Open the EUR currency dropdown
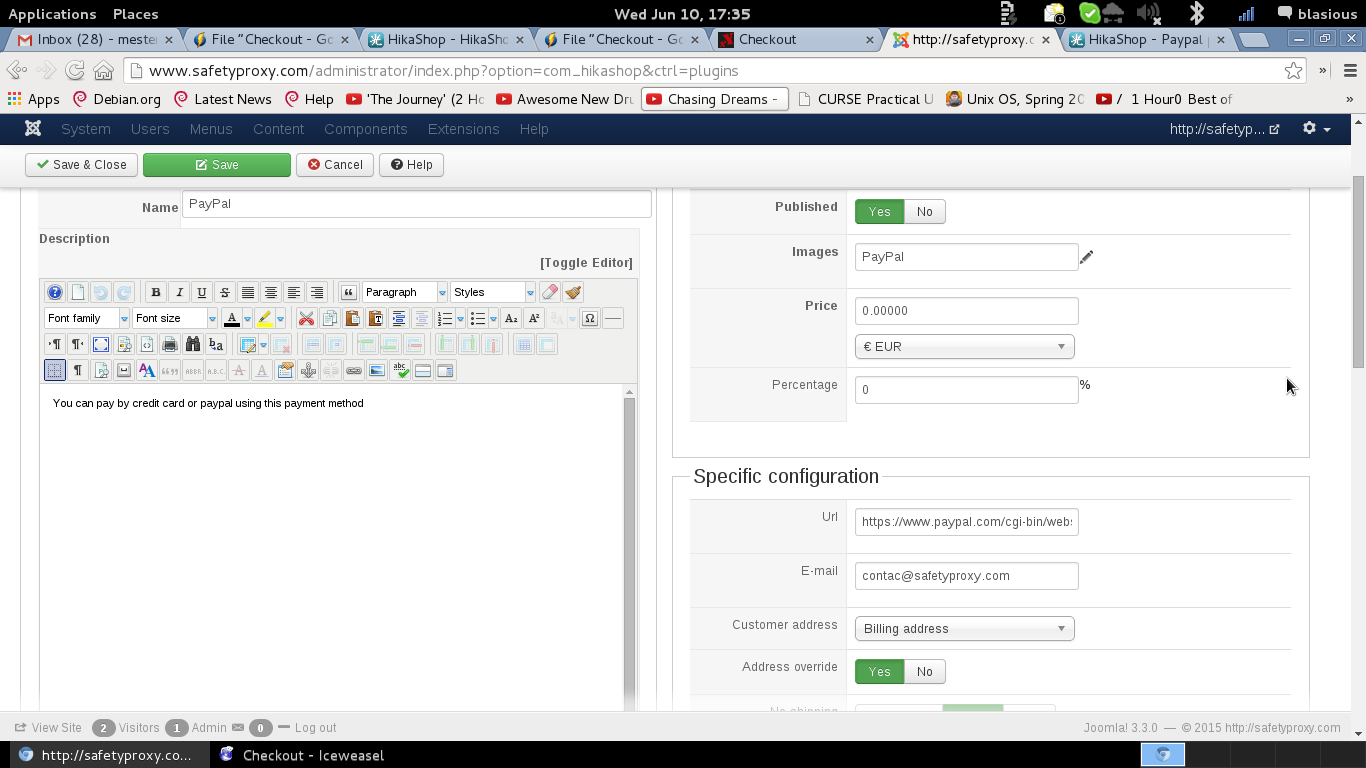This screenshot has width=1366, height=768. click(x=965, y=347)
